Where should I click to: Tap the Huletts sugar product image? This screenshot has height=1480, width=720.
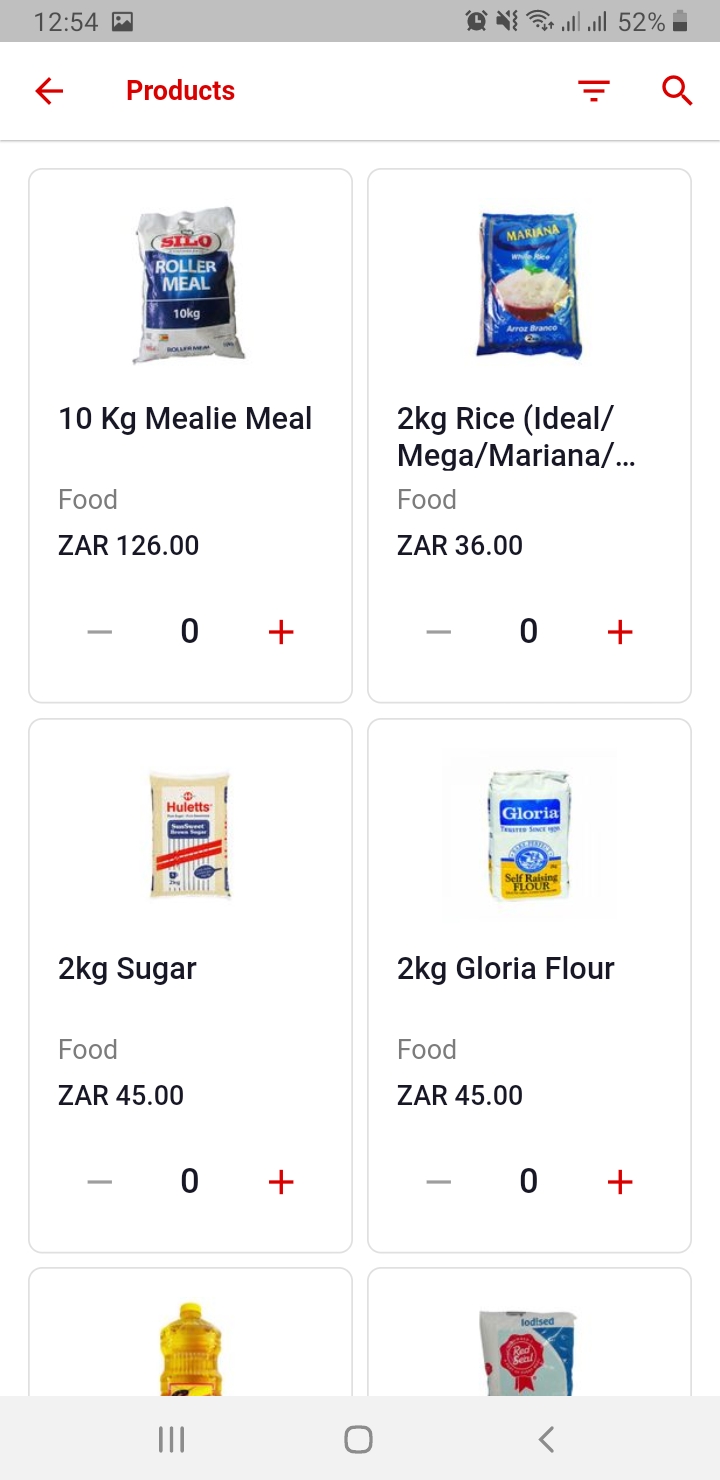click(189, 834)
